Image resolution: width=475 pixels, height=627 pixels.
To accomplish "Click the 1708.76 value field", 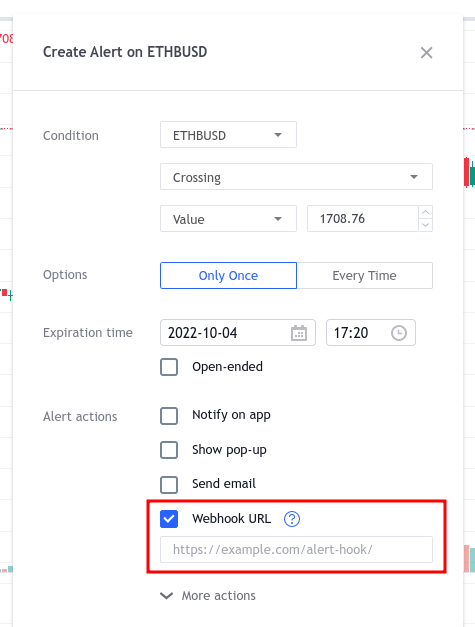I will pos(363,218).
